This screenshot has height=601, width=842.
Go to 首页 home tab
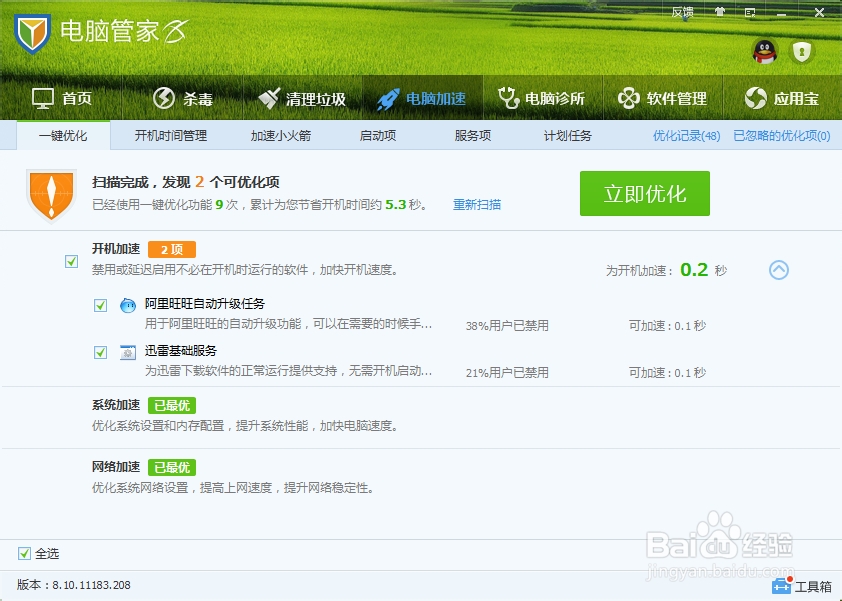(61, 98)
